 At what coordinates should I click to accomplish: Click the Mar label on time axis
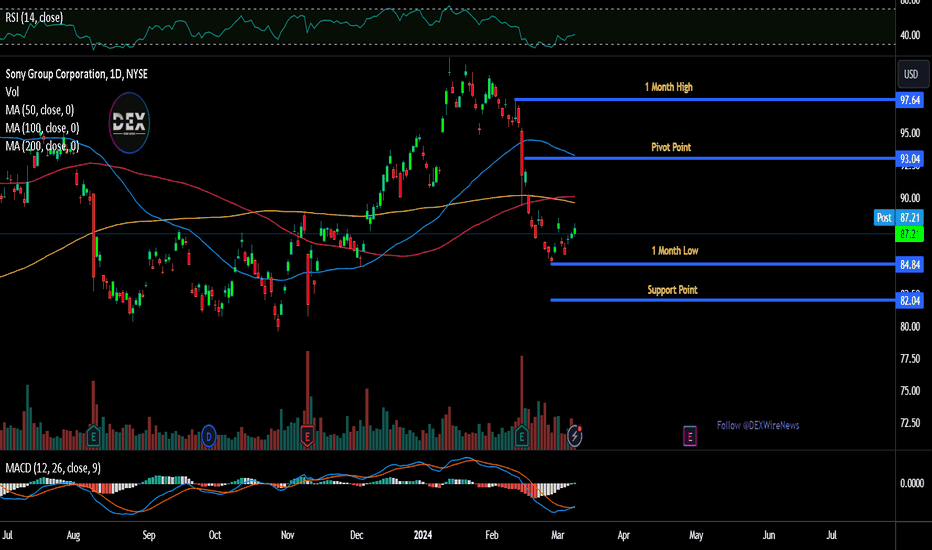point(558,535)
